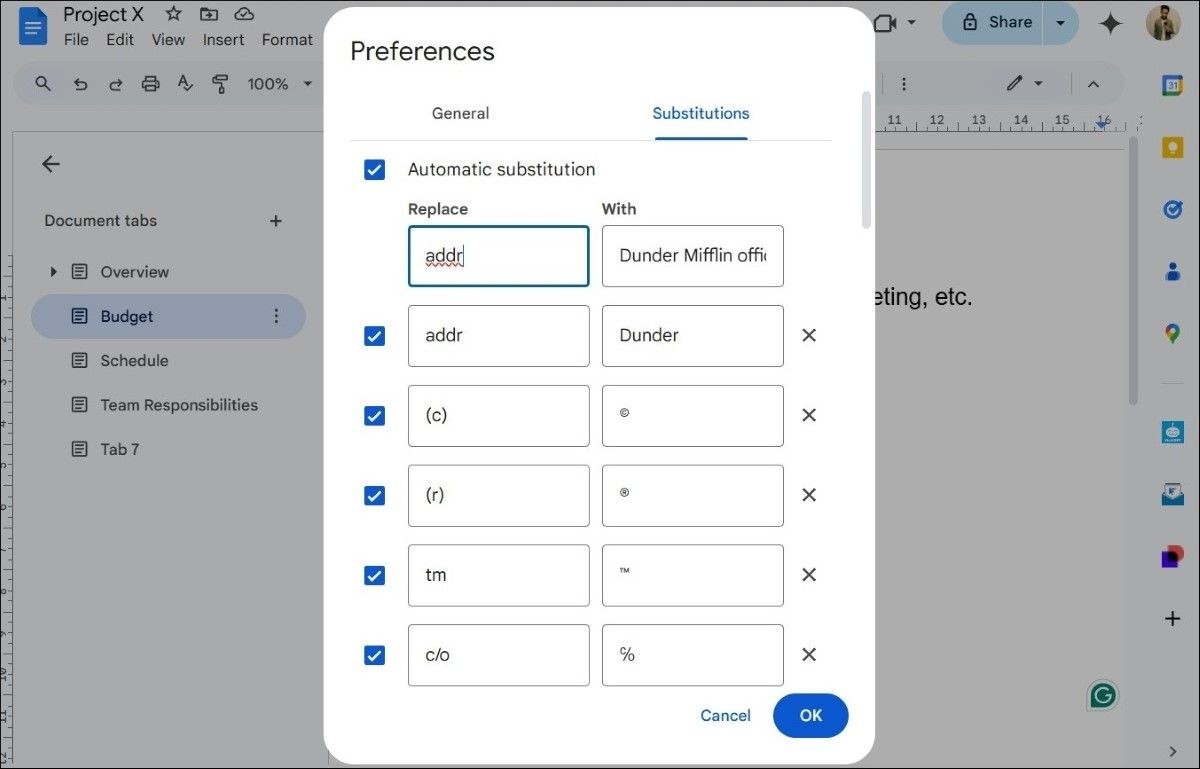The height and width of the screenshot is (769, 1200).
Task: Switch to the General preferences tab
Action: pyautogui.click(x=460, y=114)
